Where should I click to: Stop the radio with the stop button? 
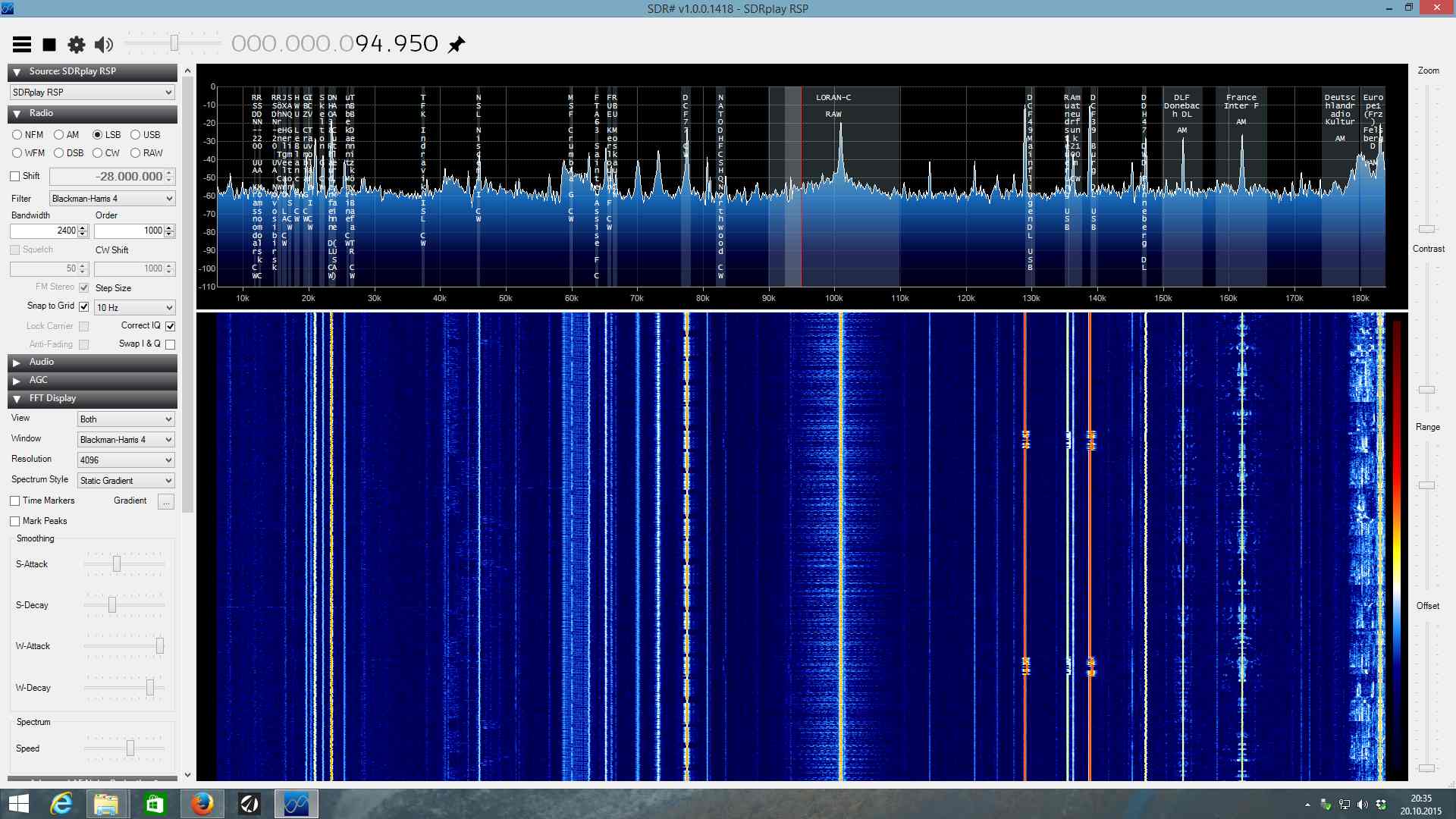tap(49, 45)
